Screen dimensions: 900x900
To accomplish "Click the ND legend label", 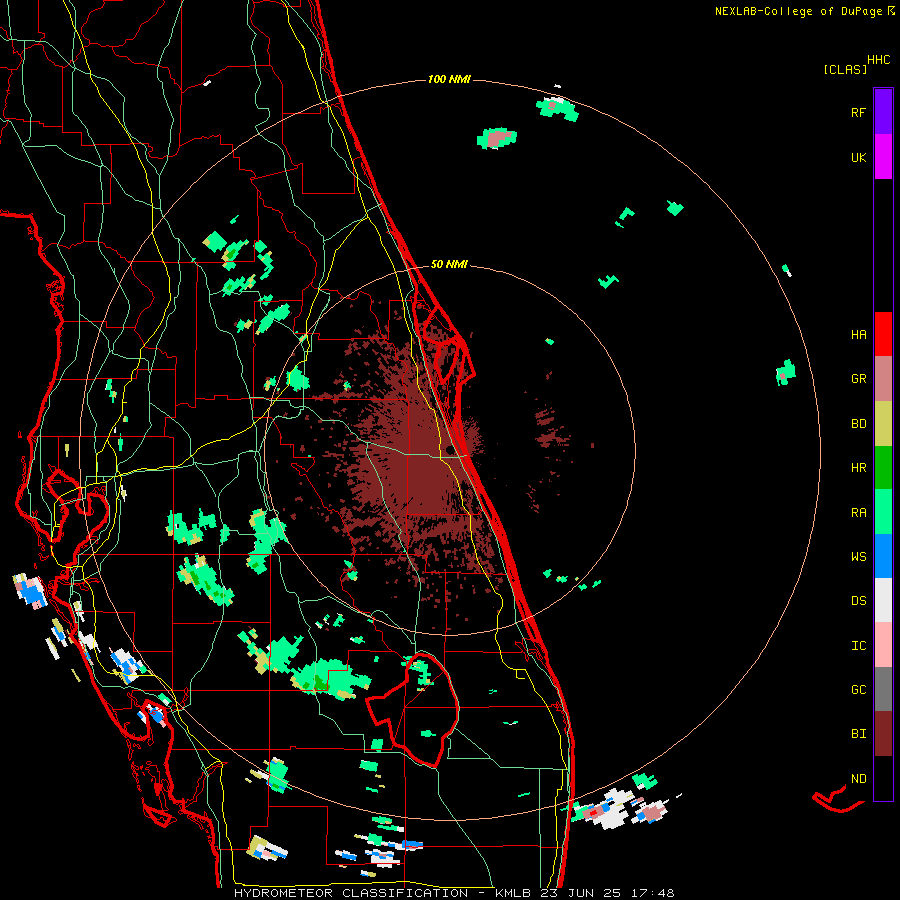I will point(858,779).
